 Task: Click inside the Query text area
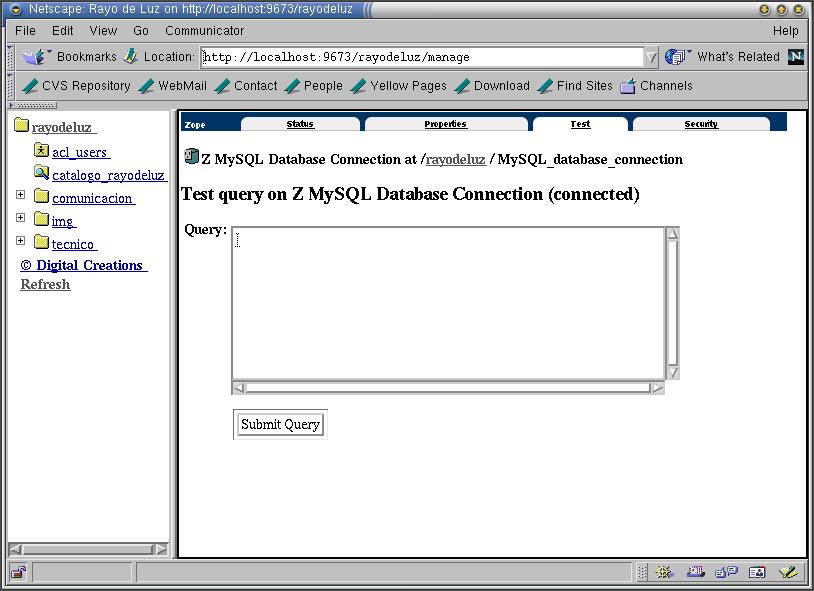[448, 303]
